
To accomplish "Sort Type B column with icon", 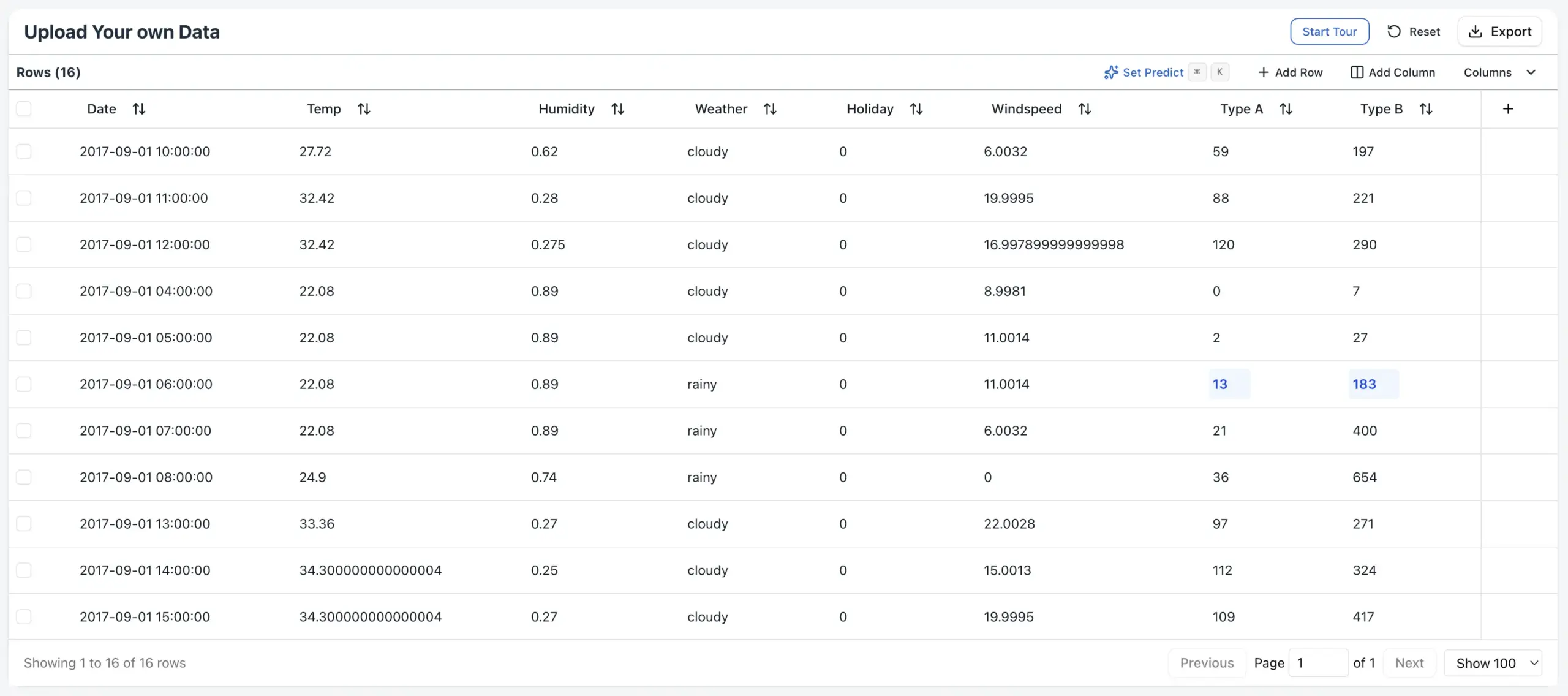I will coord(1426,109).
